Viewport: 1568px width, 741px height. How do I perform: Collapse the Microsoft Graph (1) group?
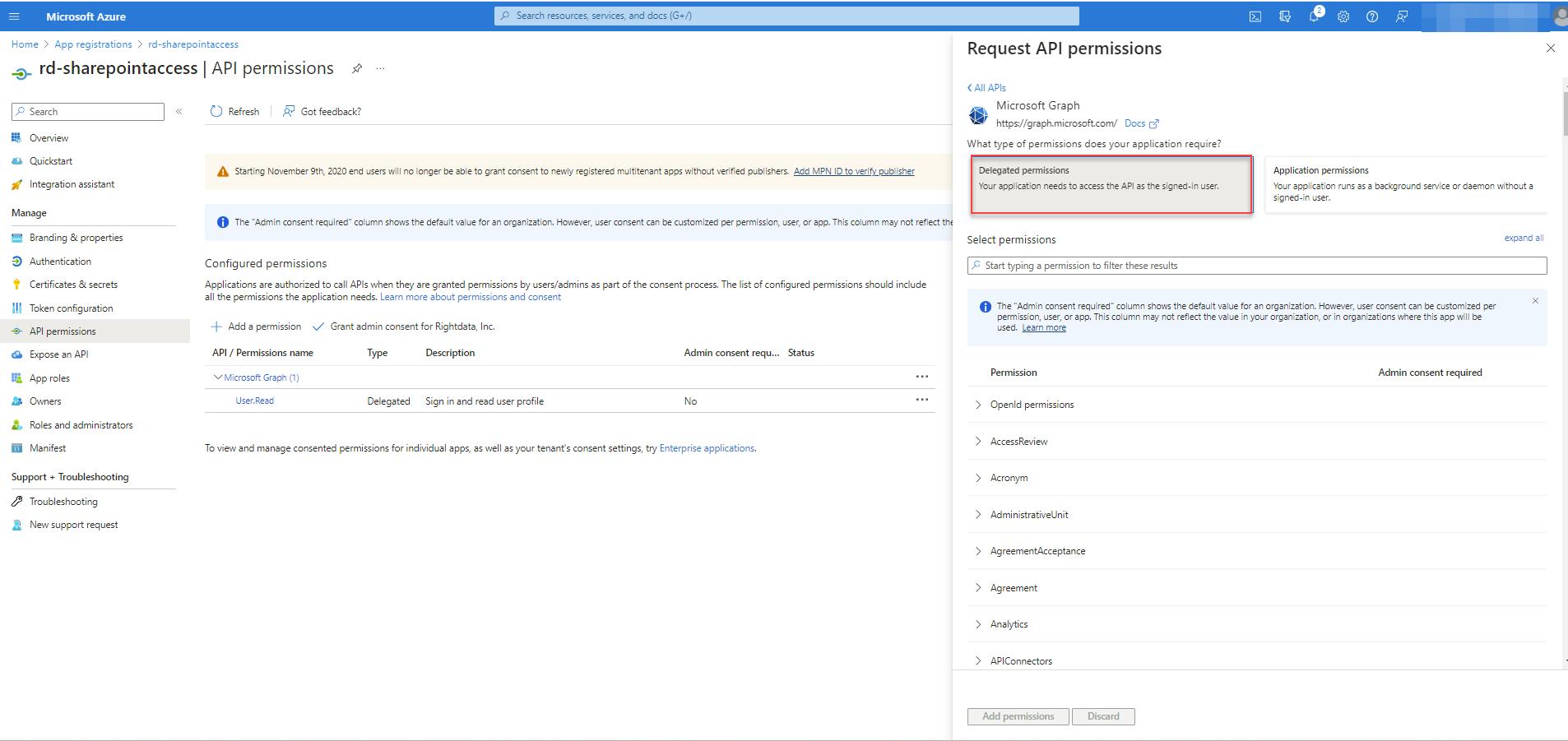(218, 377)
